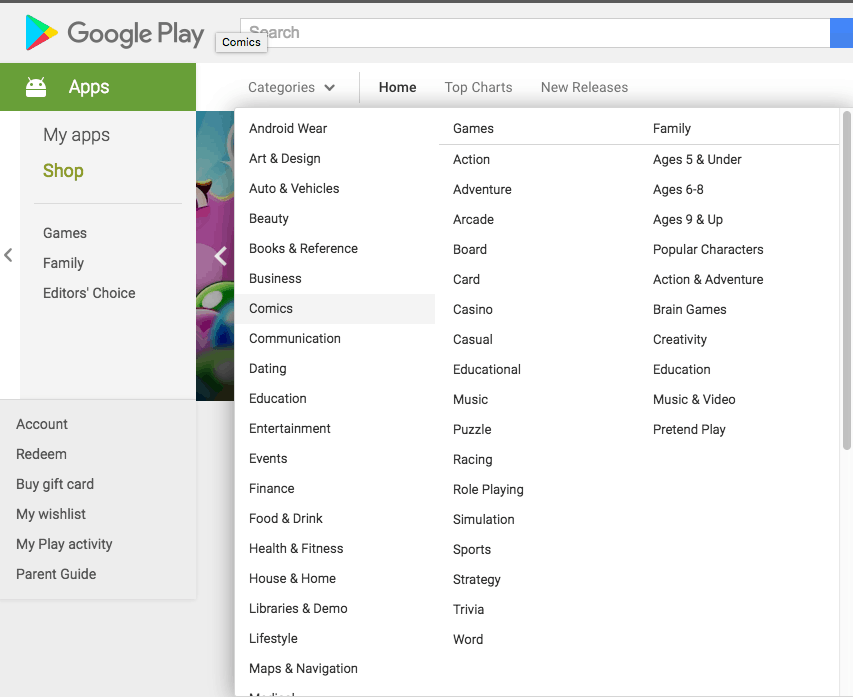Click into the Search input field
The height and width of the screenshot is (697, 853).
pos(535,33)
